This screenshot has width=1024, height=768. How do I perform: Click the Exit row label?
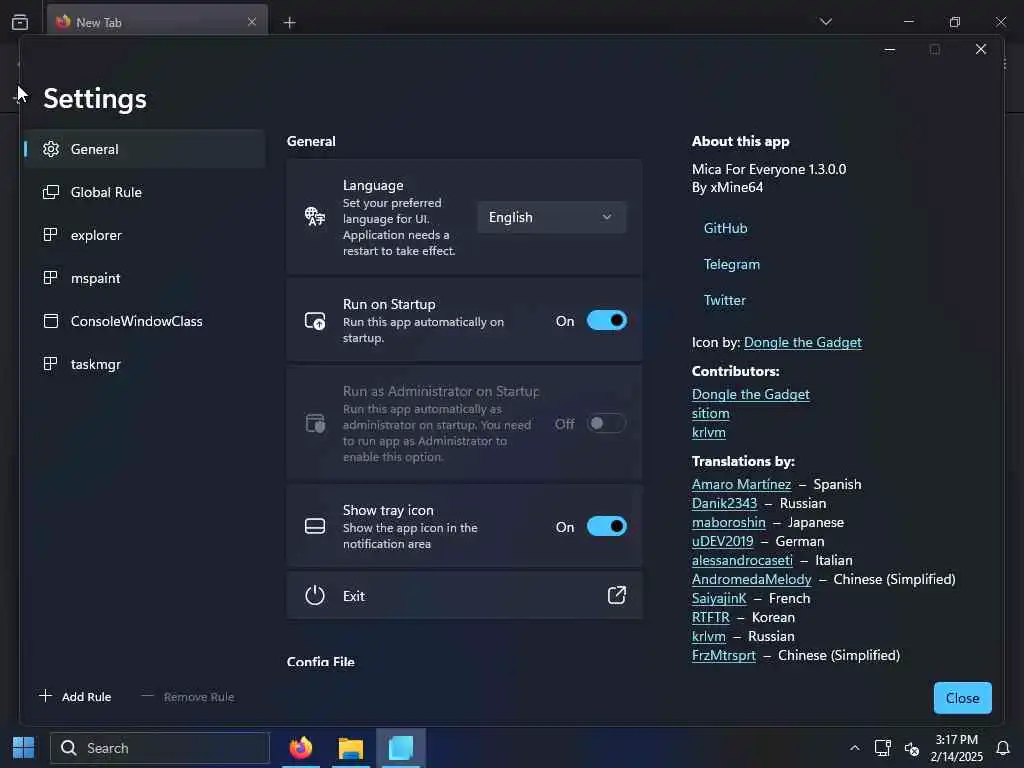tap(354, 596)
